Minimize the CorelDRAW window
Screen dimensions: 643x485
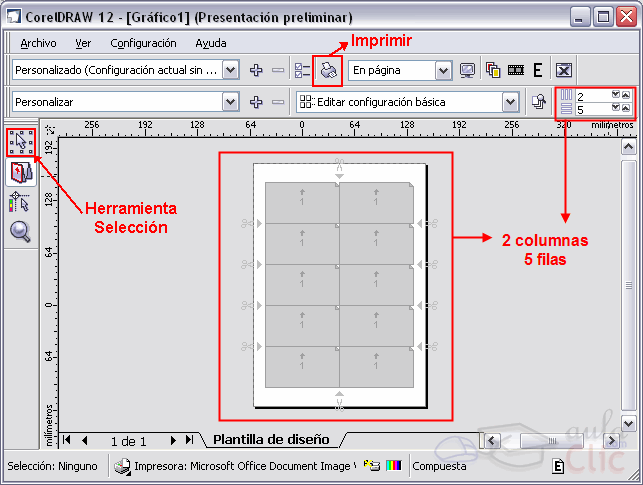(579, 17)
